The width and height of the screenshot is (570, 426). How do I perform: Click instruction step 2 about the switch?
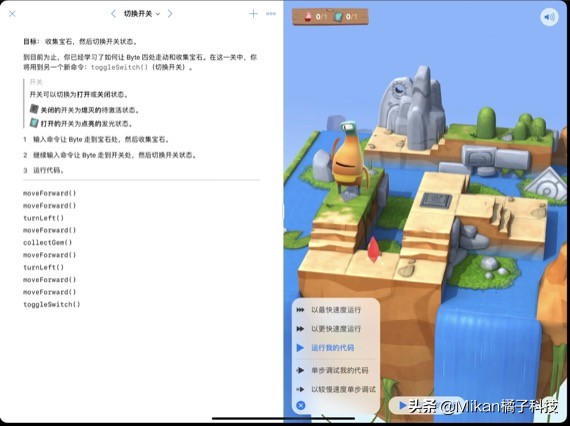pos(110,155)
